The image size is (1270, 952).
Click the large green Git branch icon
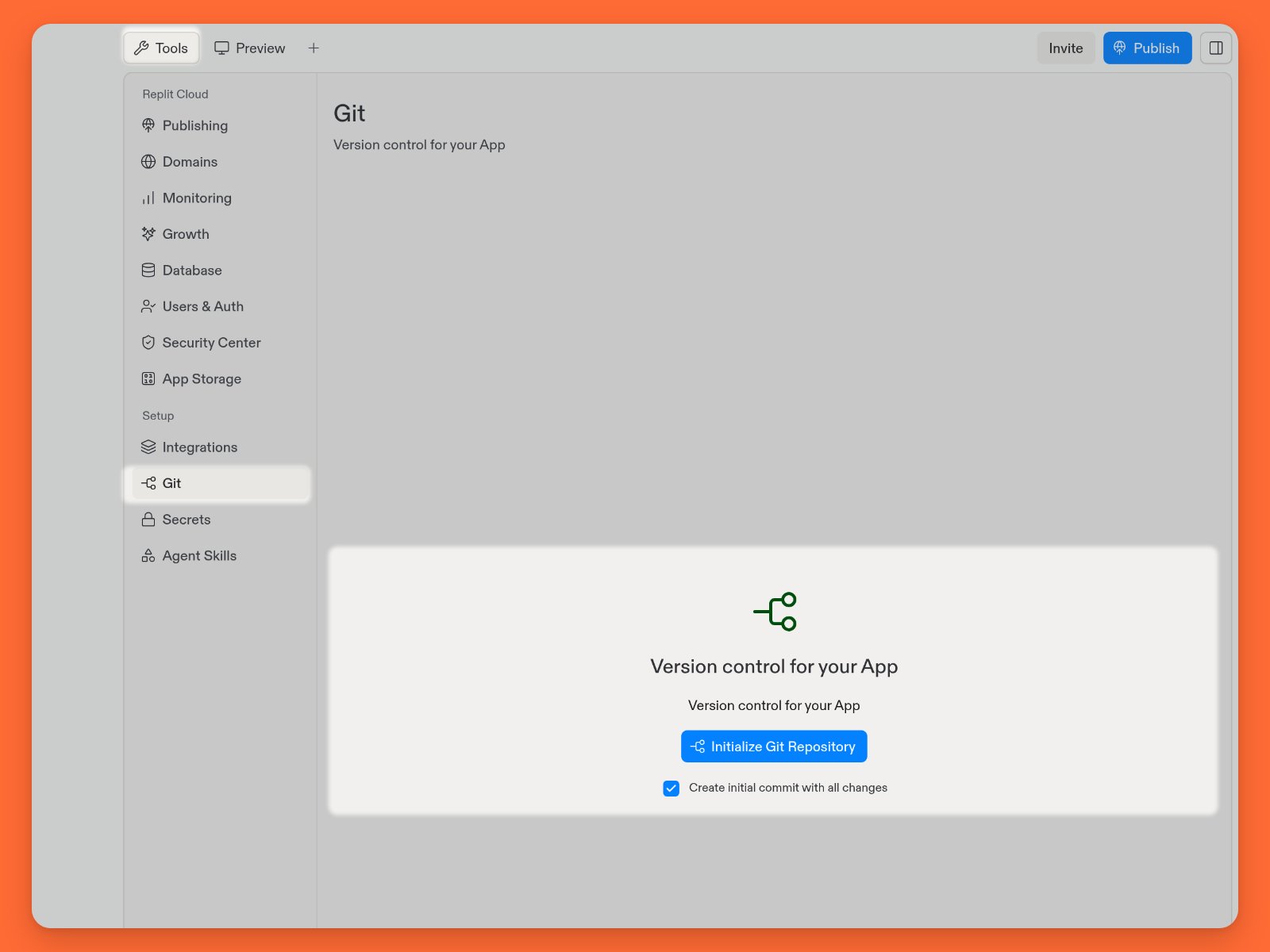coord(775,612)
